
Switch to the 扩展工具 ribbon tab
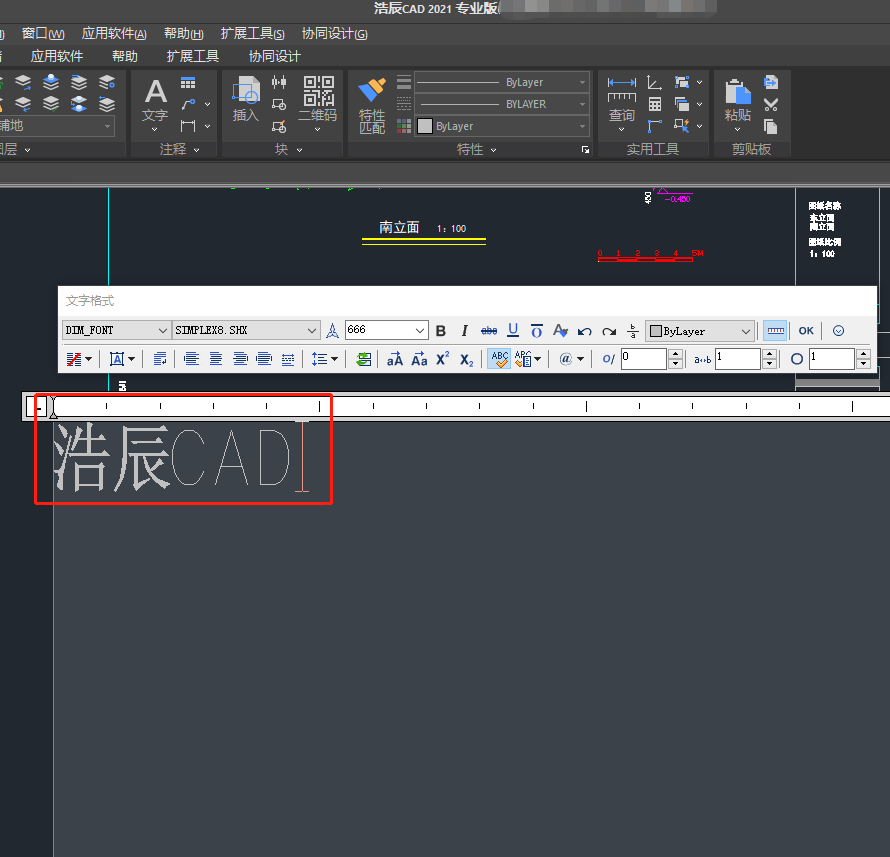click(x=193, y=56)
